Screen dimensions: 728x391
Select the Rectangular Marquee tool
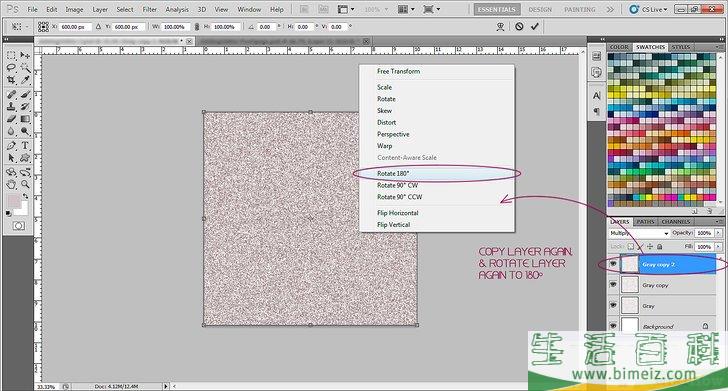point(11,56)
